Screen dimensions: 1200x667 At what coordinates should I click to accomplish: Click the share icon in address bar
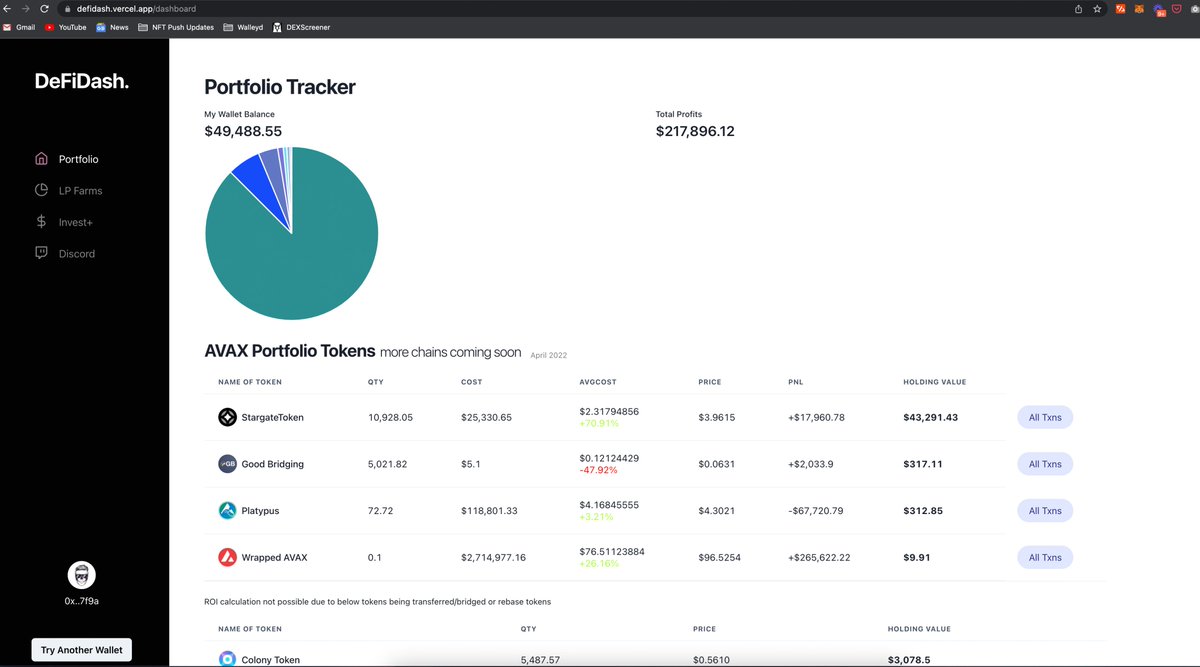coord(1078,9)
